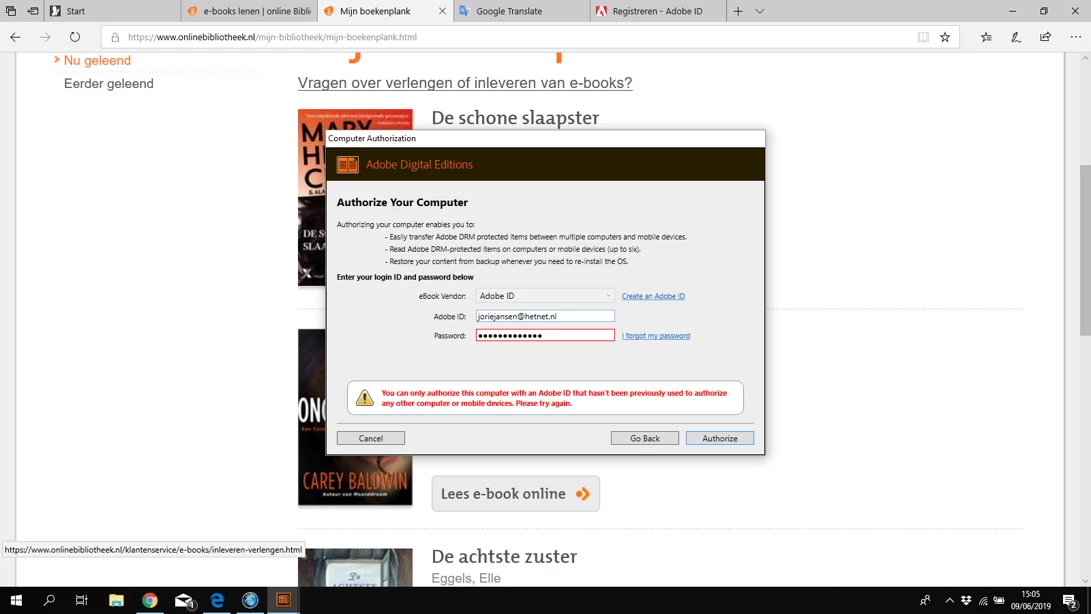Viewport: 1091px width, 614px height.
Task: Click the Add notes pen icon
Action: 1016,37
